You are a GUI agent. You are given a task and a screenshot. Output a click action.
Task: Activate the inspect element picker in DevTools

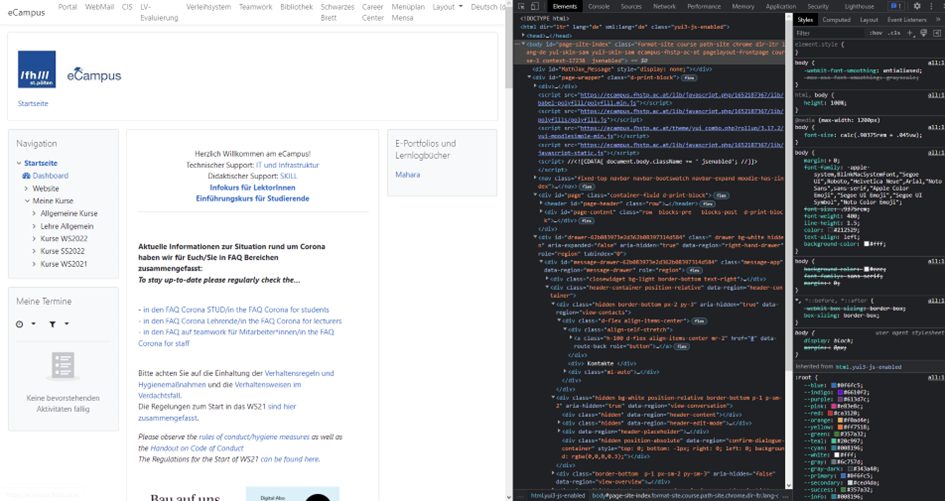[522, 6]
